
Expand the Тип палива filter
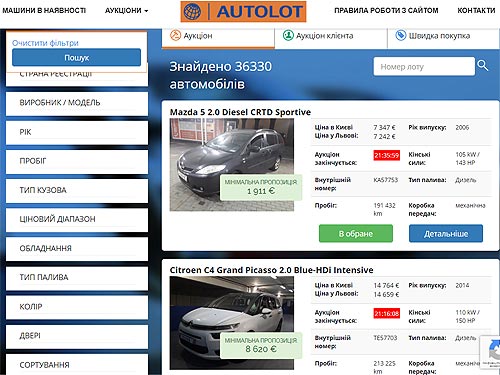77,278
